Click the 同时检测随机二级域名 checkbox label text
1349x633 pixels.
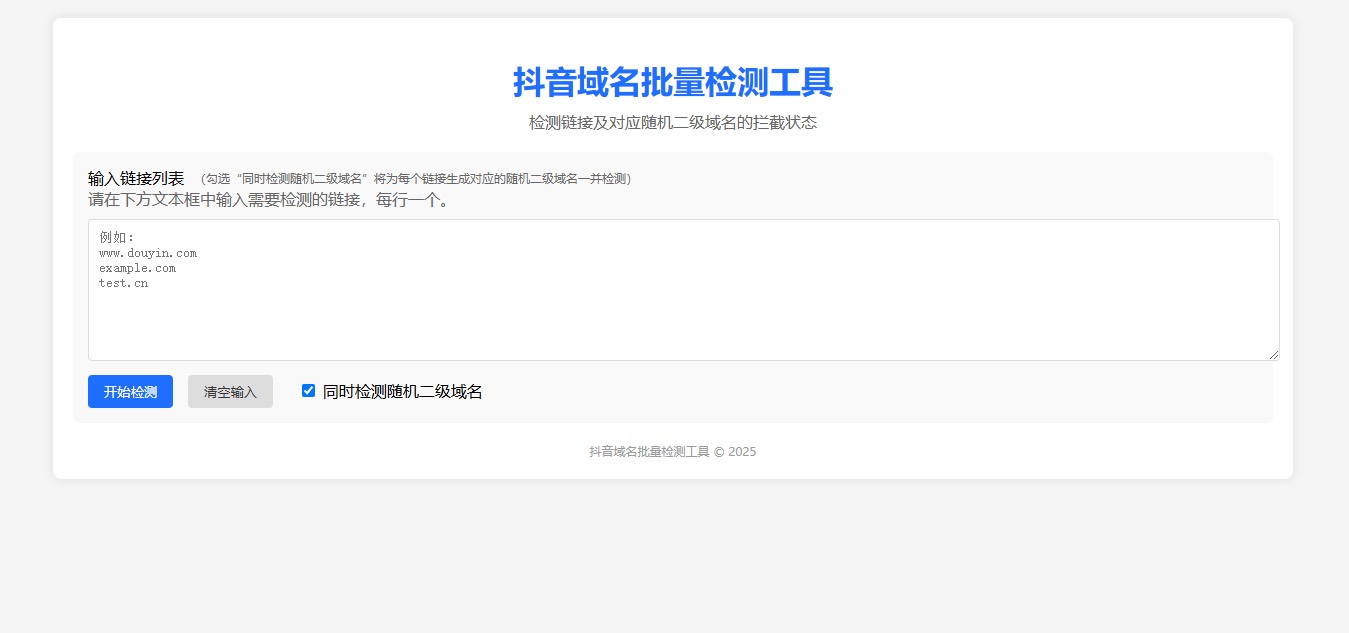[x=403, y=392]
